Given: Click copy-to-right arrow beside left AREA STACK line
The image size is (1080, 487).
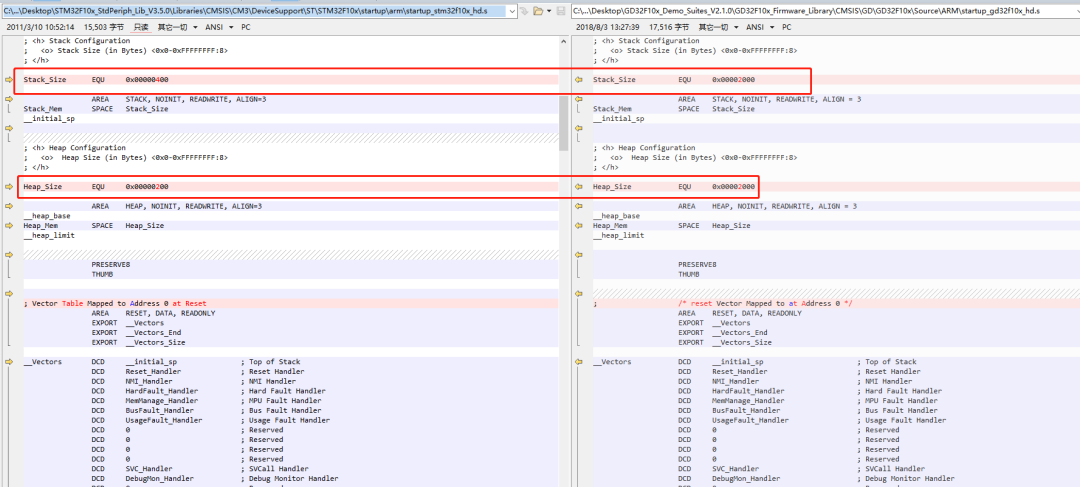Looking at the screenshot, I should [9, 99].
